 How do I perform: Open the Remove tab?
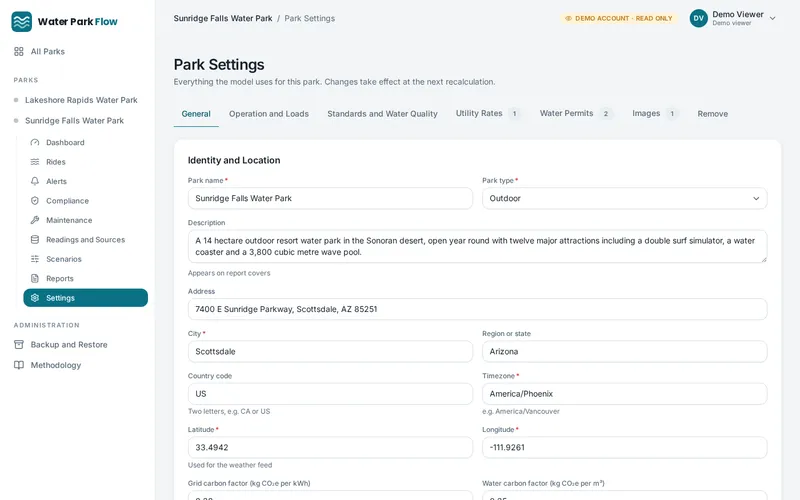713,114
